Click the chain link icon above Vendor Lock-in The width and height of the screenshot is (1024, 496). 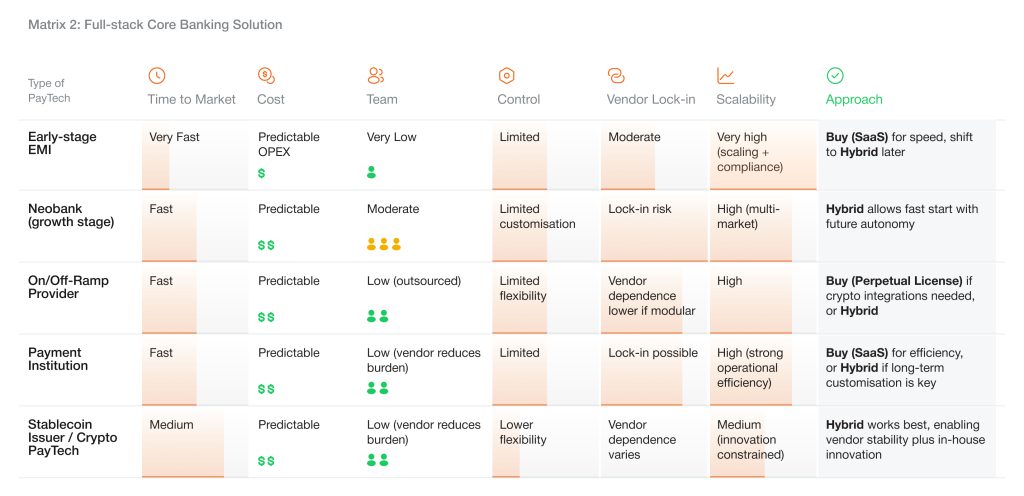[x=616, y=76]
